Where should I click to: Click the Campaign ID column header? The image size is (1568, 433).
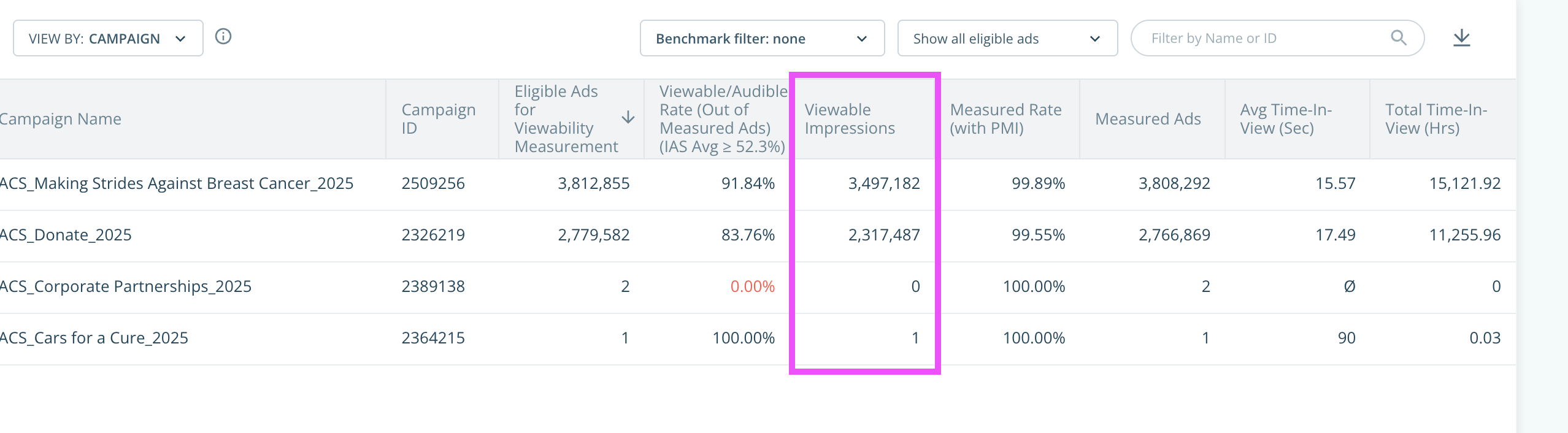tap(439, 119)
